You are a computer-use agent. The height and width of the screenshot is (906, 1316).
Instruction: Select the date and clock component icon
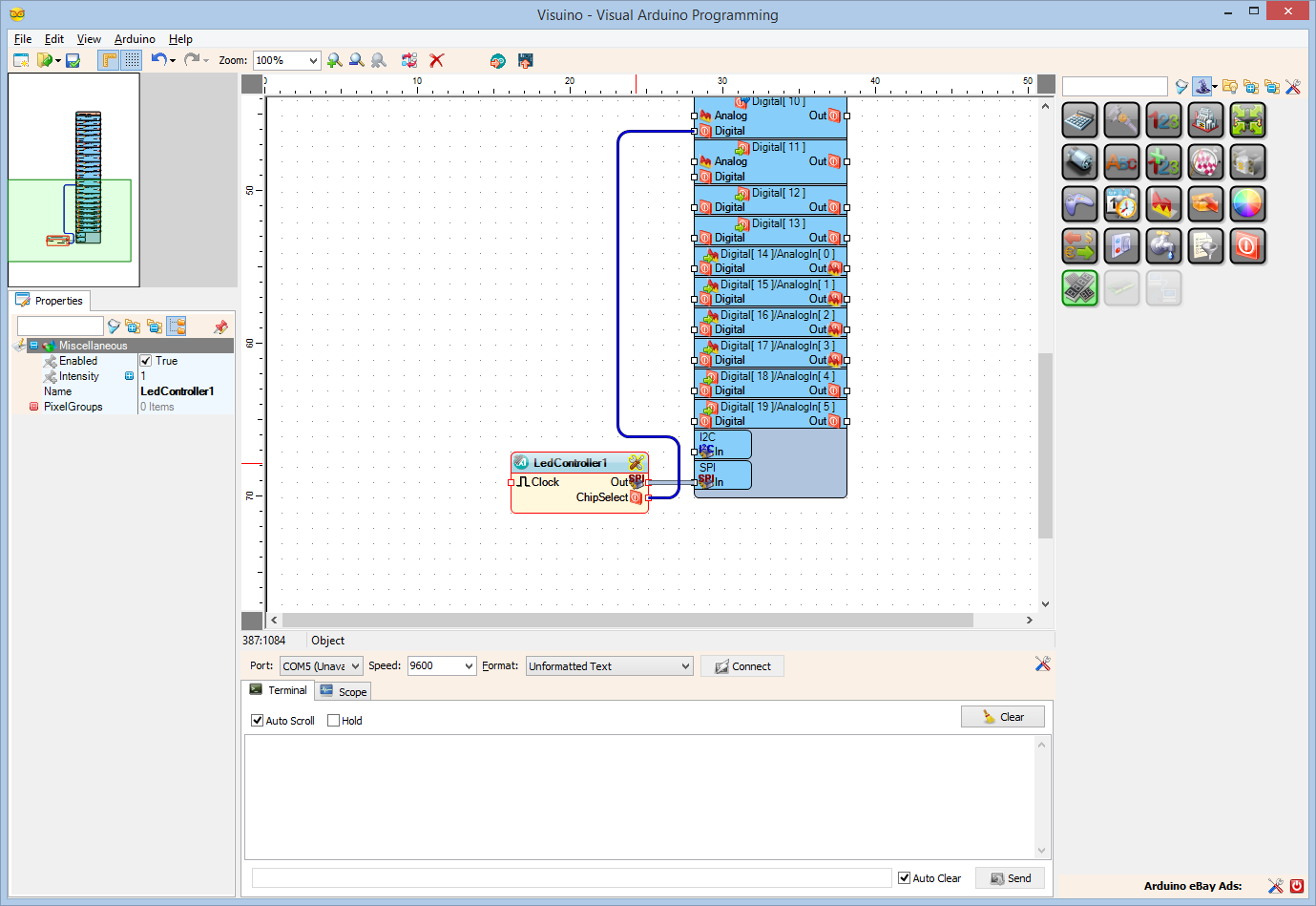tap(1121, 203)
